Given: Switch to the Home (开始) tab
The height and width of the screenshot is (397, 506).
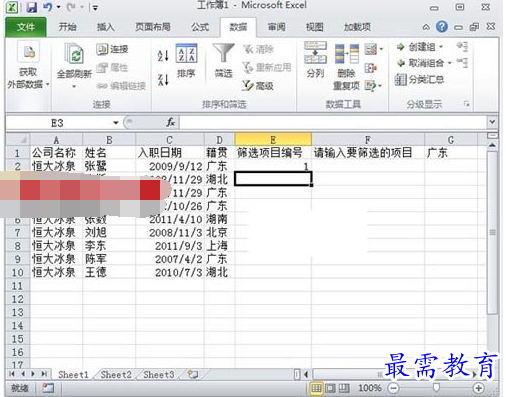Looking at the screenshot, I should [67, 27].
